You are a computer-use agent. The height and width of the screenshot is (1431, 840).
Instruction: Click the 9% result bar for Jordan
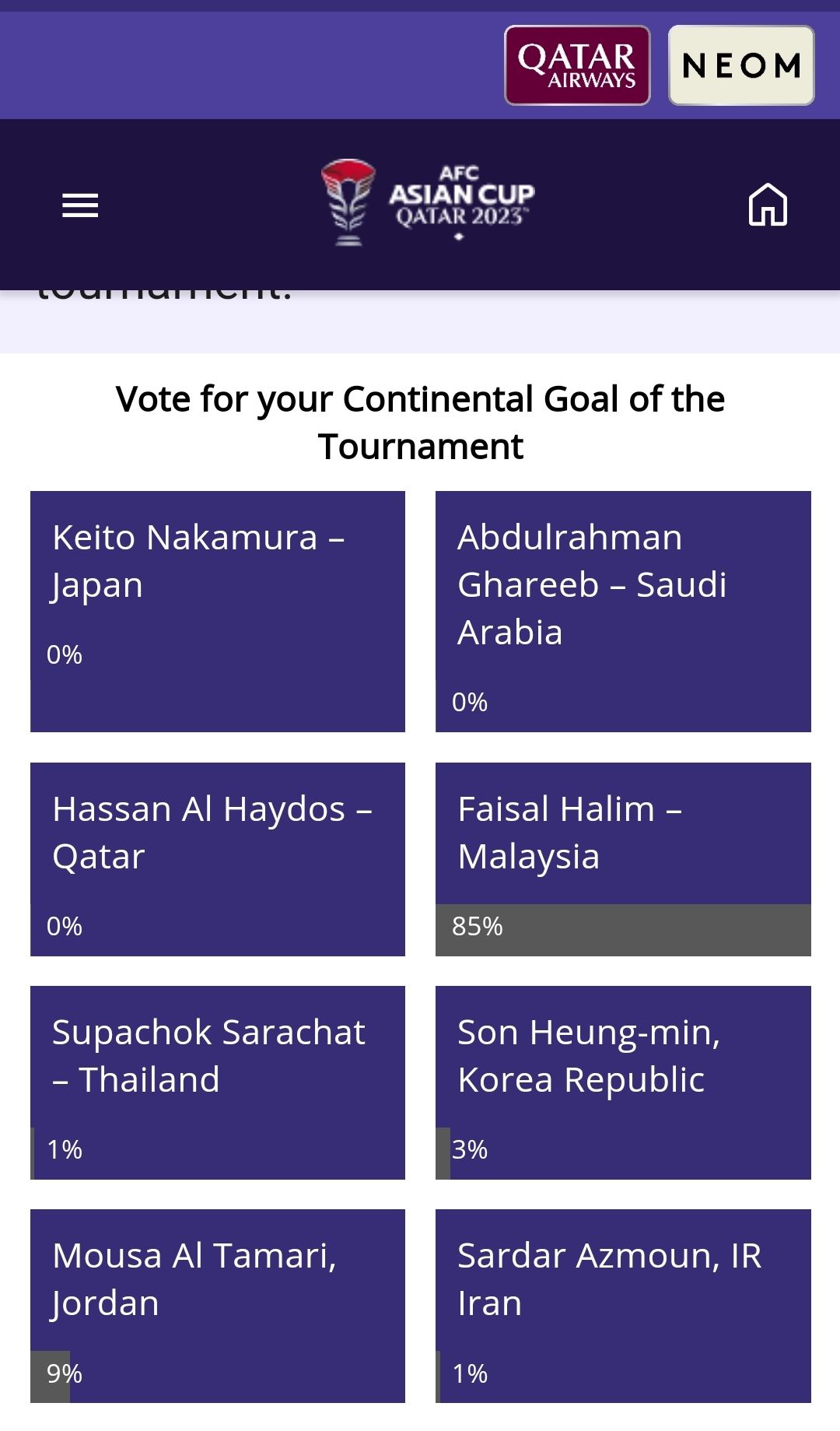click(51, 1376)
